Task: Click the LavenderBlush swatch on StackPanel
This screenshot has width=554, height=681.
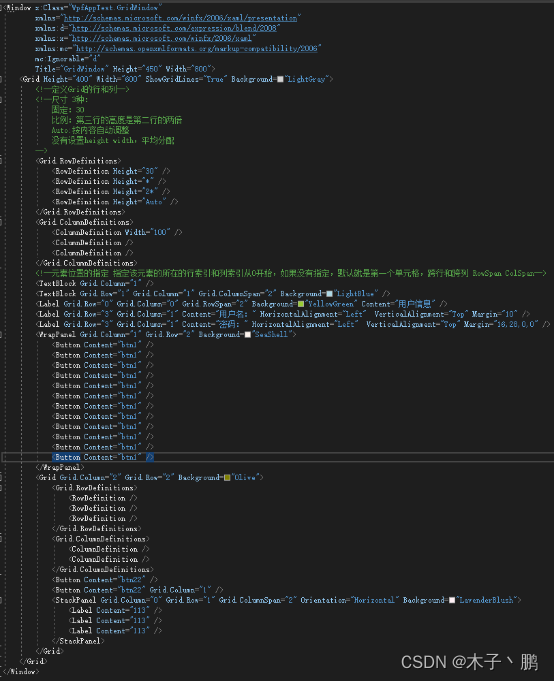Action: (452, 600)
